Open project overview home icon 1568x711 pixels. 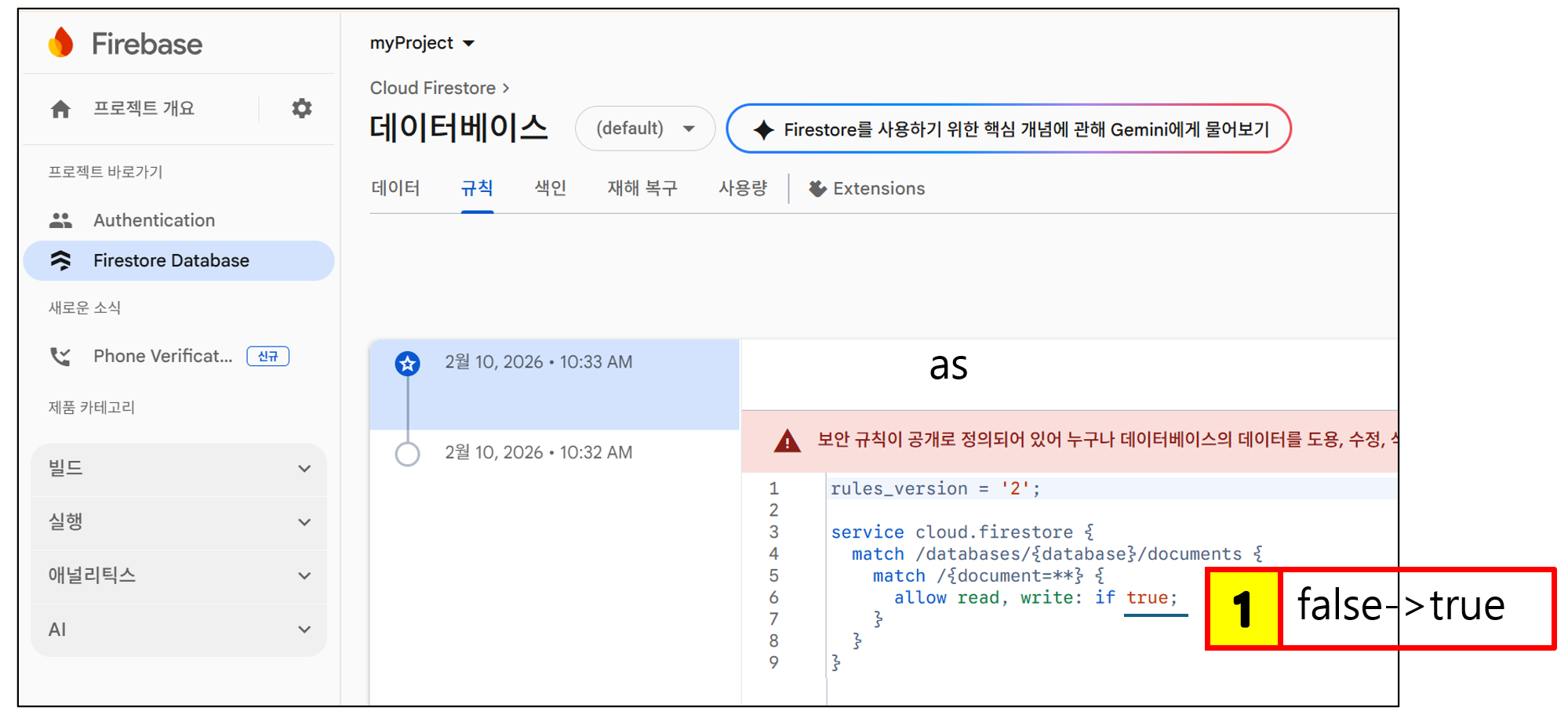coord(60,109)
